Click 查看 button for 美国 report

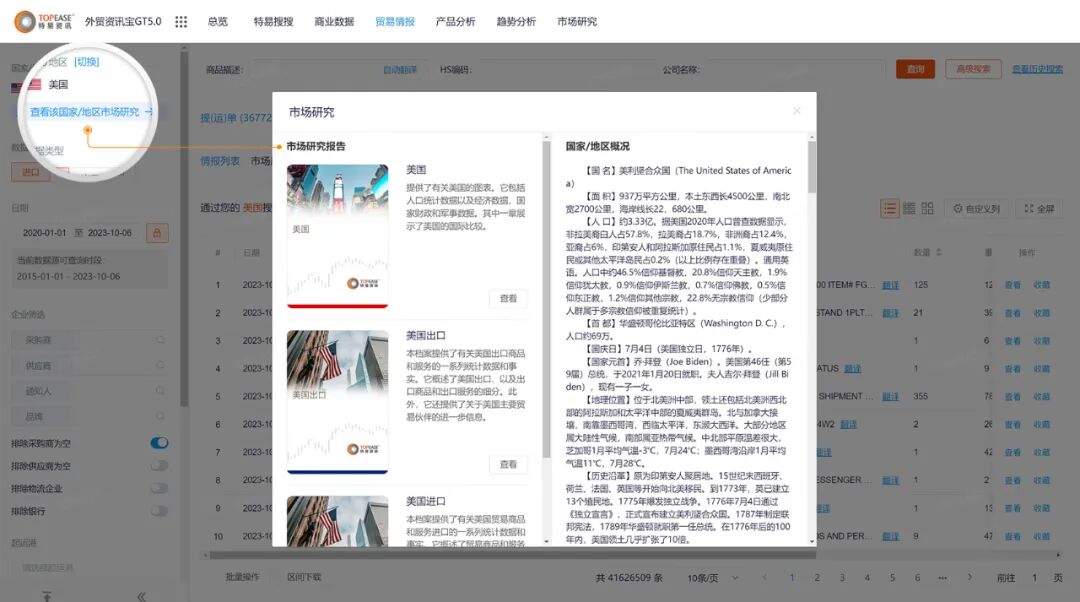pyautogui.click(x=508, y=298)
